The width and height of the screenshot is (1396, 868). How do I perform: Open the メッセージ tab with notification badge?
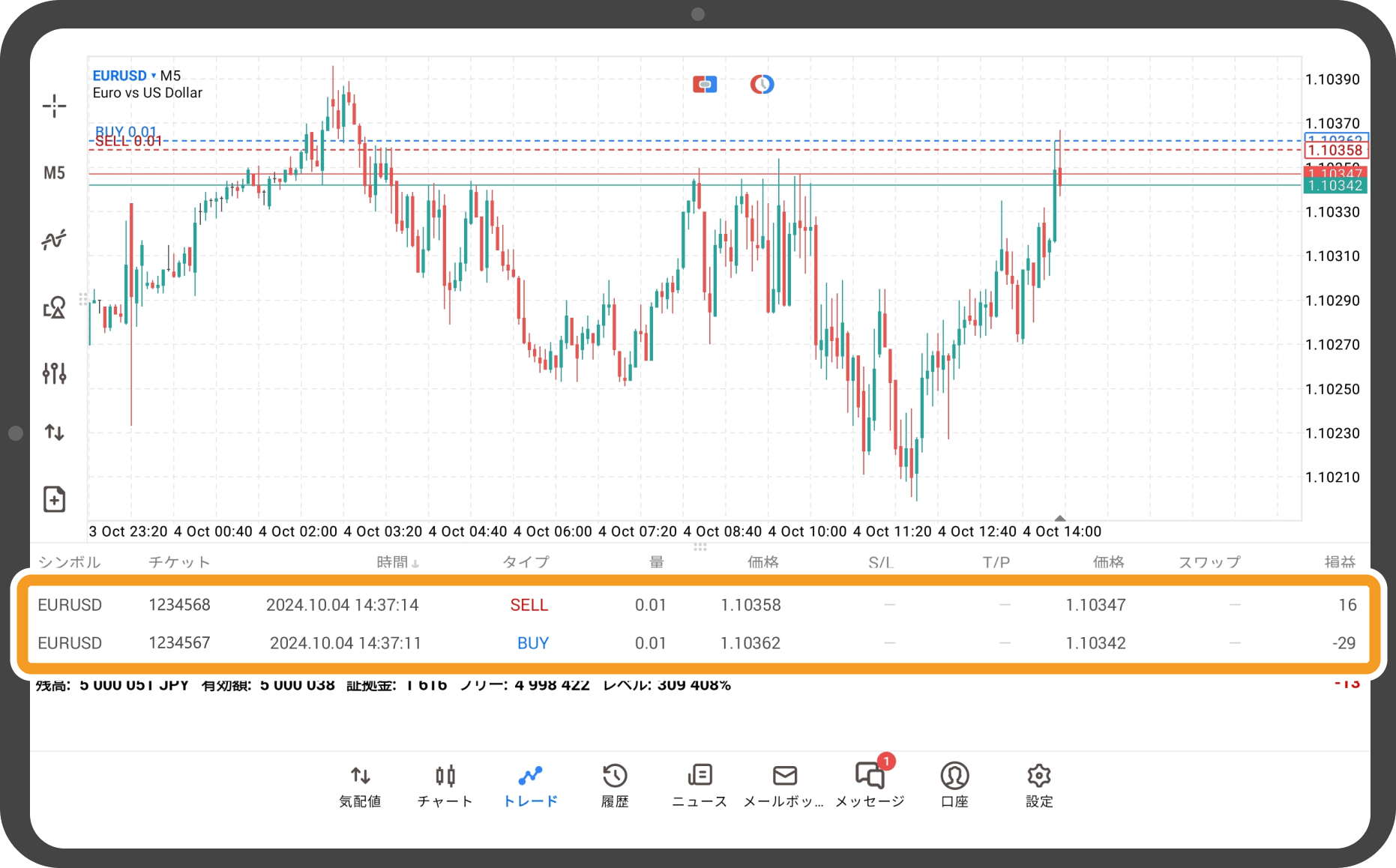pos(870,785)
